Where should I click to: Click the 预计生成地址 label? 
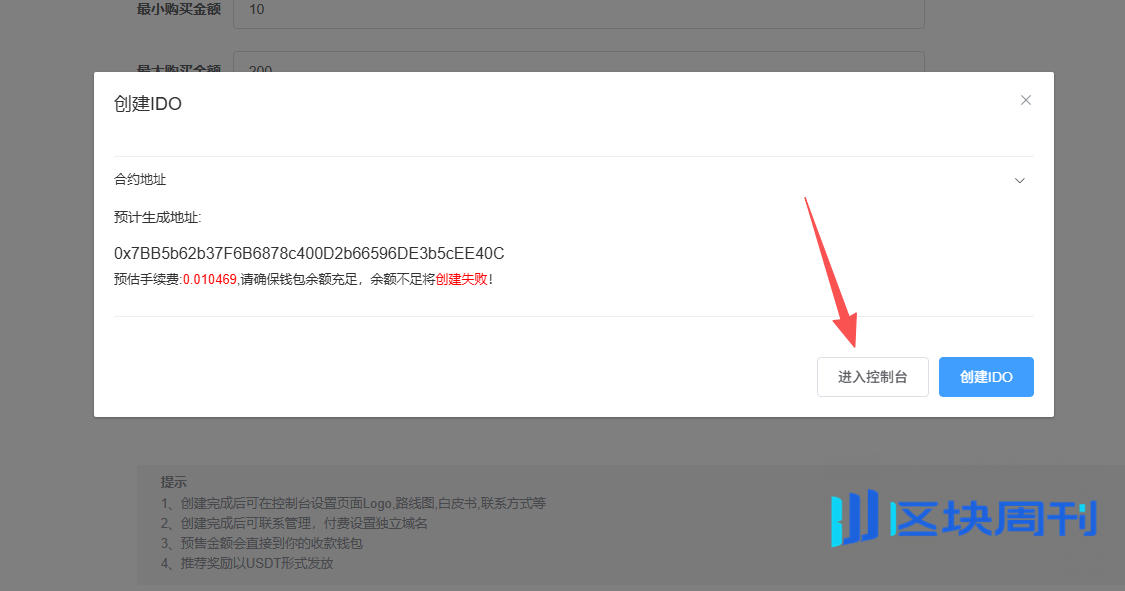tap(158, 217)
